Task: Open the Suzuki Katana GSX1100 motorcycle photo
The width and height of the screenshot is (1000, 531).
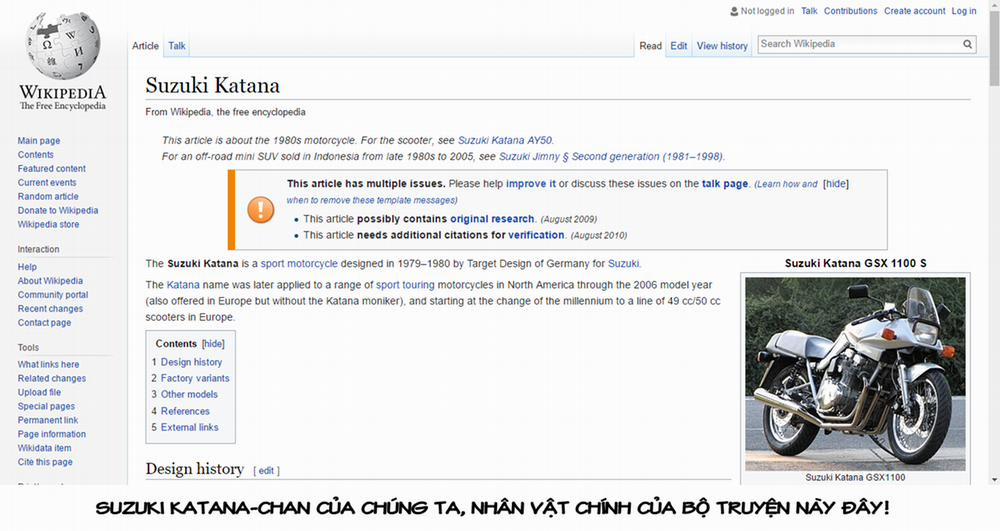Action: coord(855,374)
